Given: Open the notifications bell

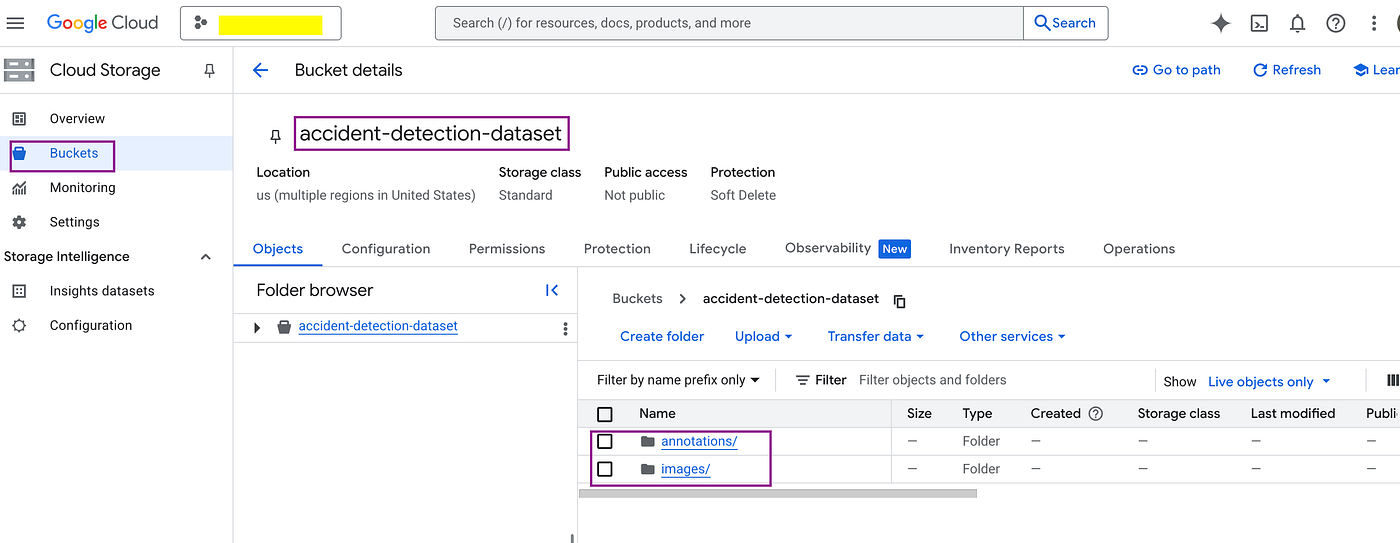Looking at the screenshot, I should coord(1297,23).
